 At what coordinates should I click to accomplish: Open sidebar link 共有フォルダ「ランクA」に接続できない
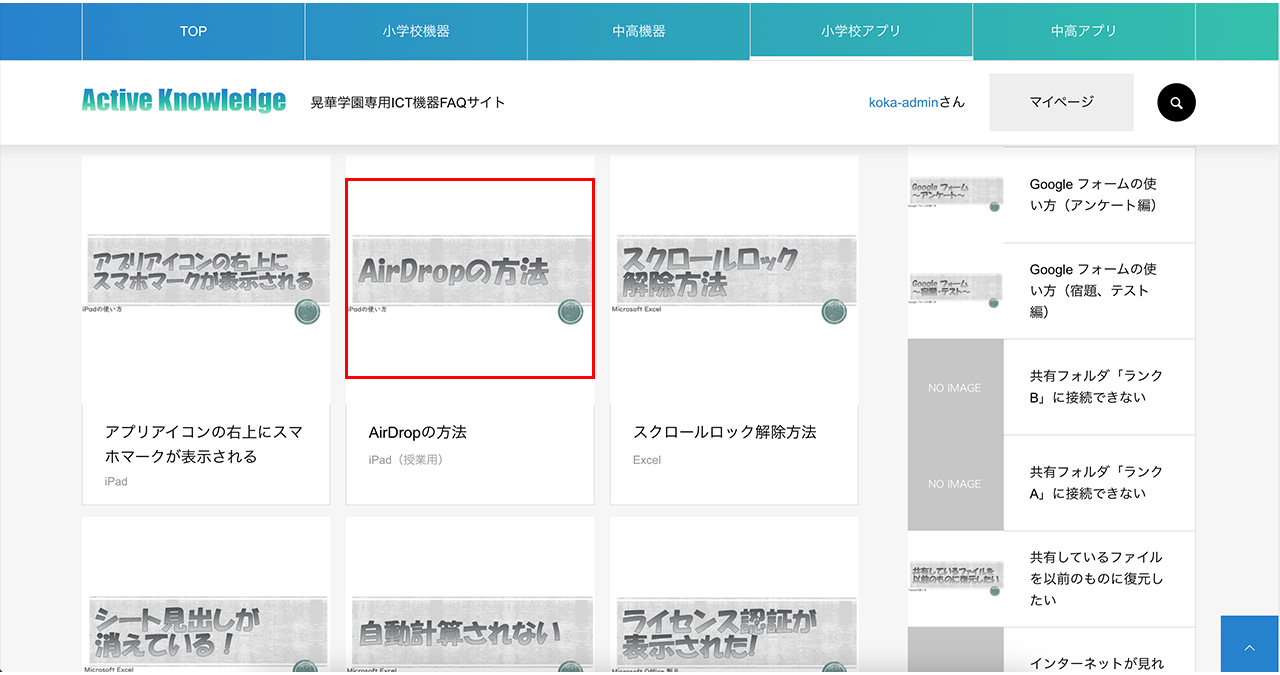coord(1097,482)
